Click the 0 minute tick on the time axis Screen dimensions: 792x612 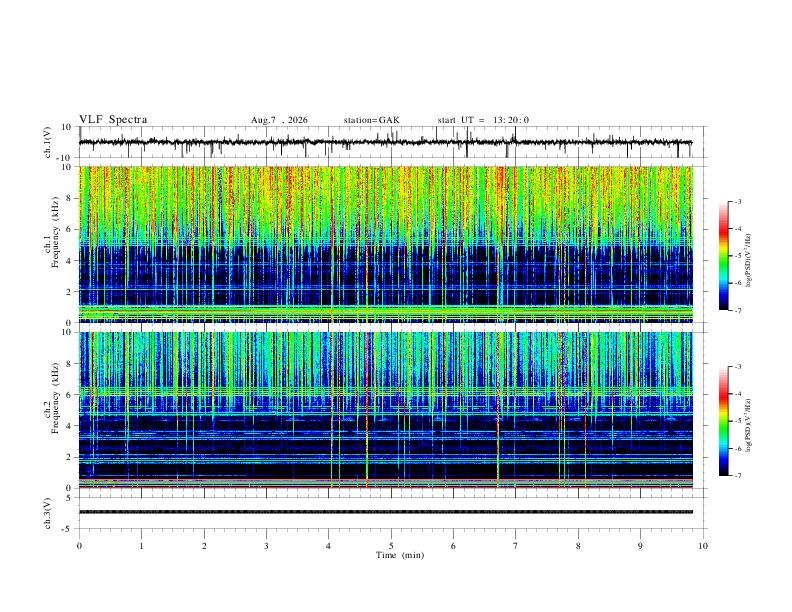click(x=79, y=546)
